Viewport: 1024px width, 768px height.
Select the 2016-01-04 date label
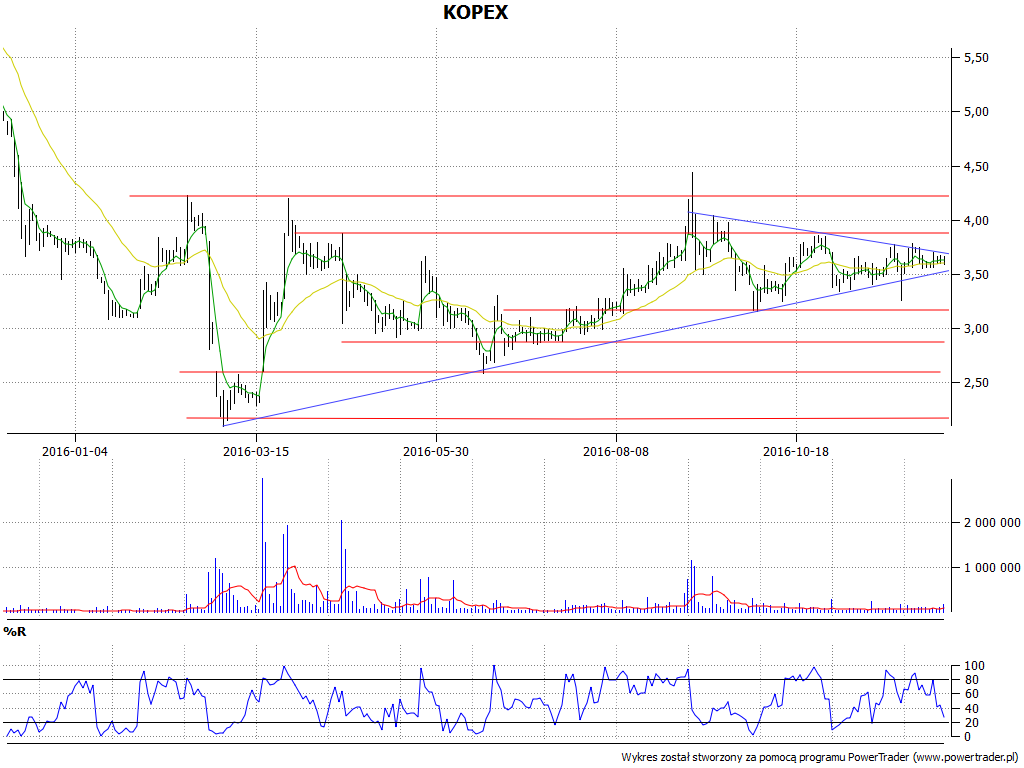point(75,451)
